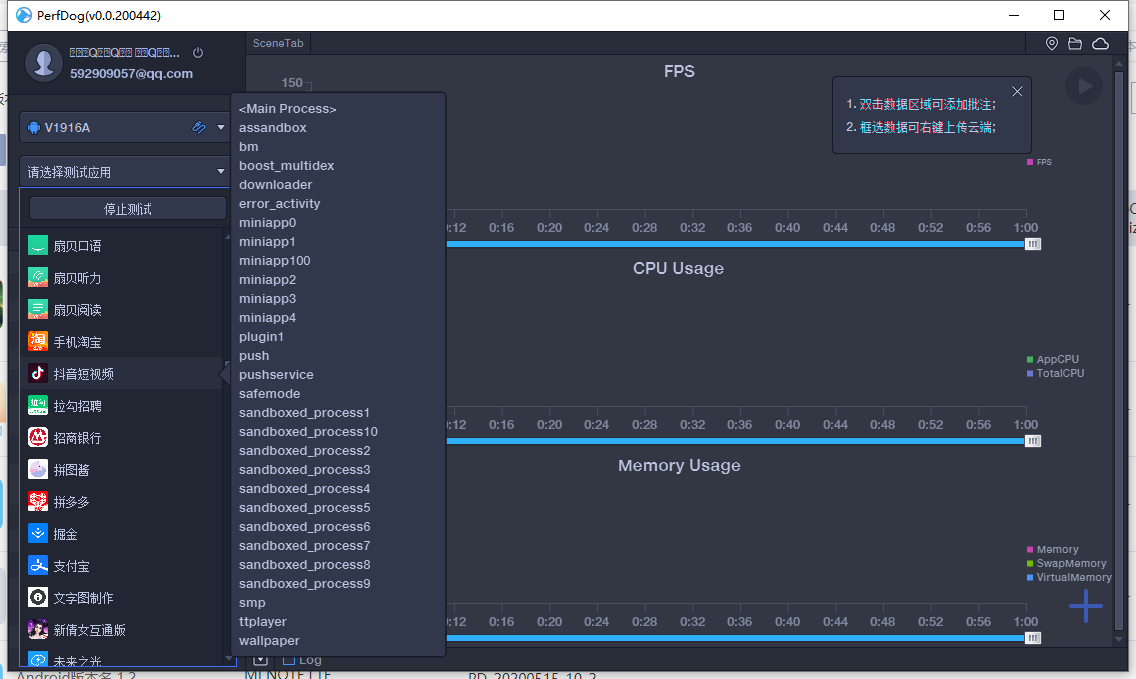
Task: Toggle the FPS legend series
Action: click(1039, 162)
